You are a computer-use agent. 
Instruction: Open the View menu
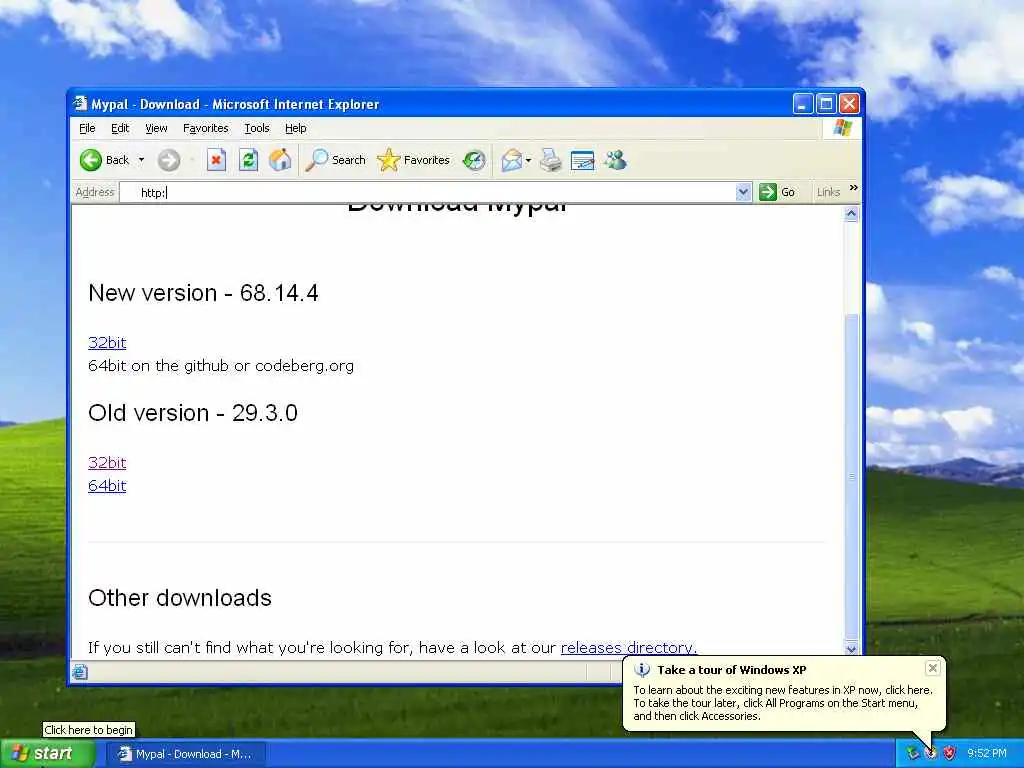tap(156, 128)
